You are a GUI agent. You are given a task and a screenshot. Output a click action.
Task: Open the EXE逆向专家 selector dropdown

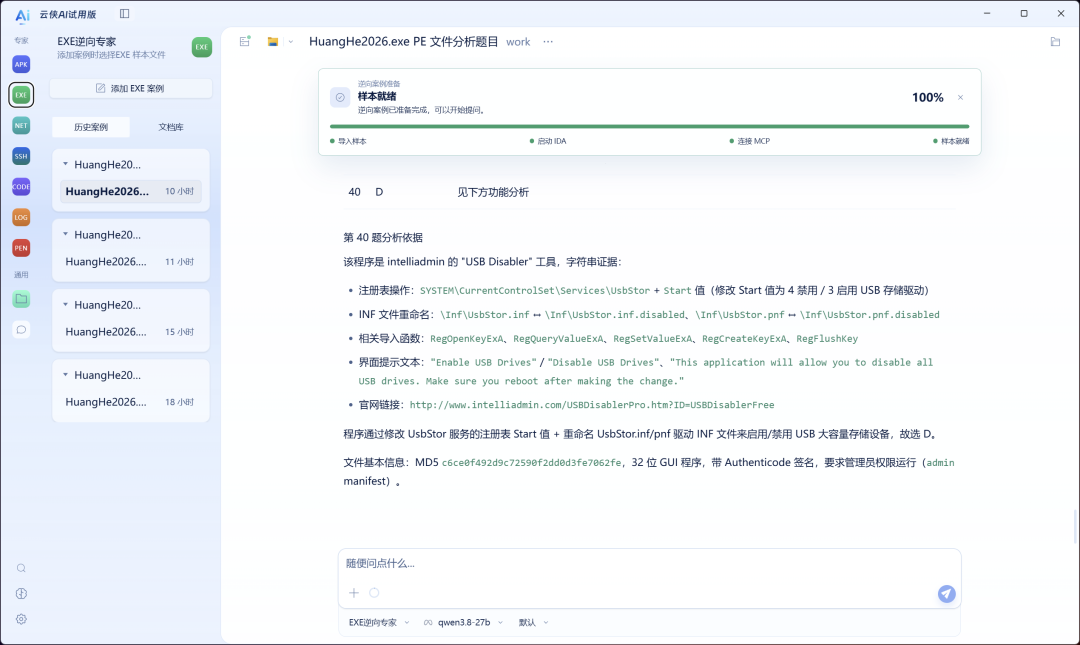point(379,622)
